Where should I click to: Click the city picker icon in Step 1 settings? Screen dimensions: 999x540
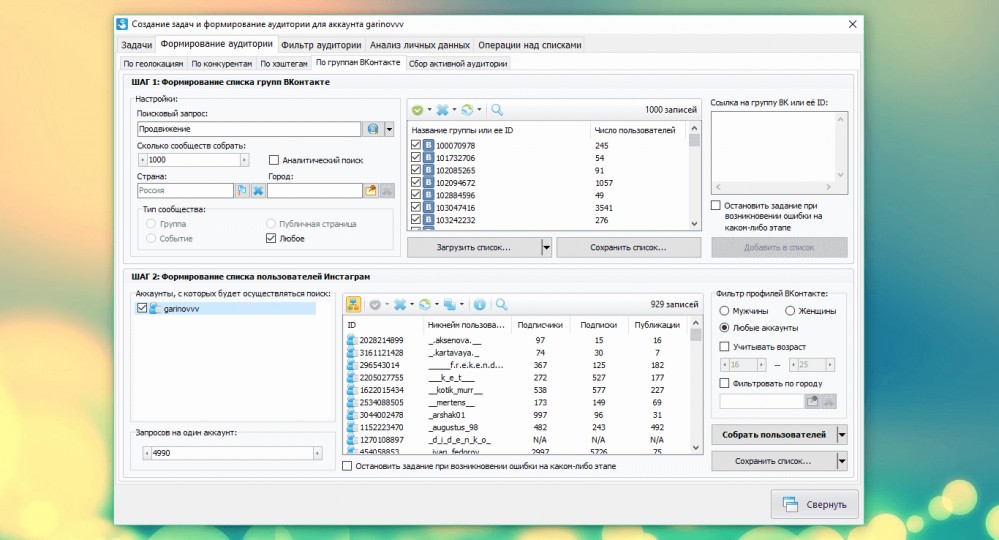point(371,190)
